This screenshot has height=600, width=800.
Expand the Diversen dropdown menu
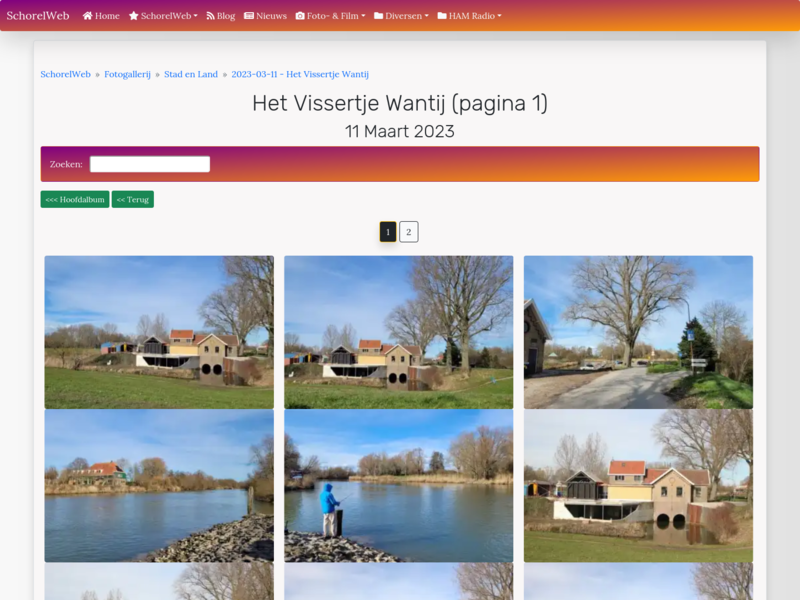tap(402, 16)
